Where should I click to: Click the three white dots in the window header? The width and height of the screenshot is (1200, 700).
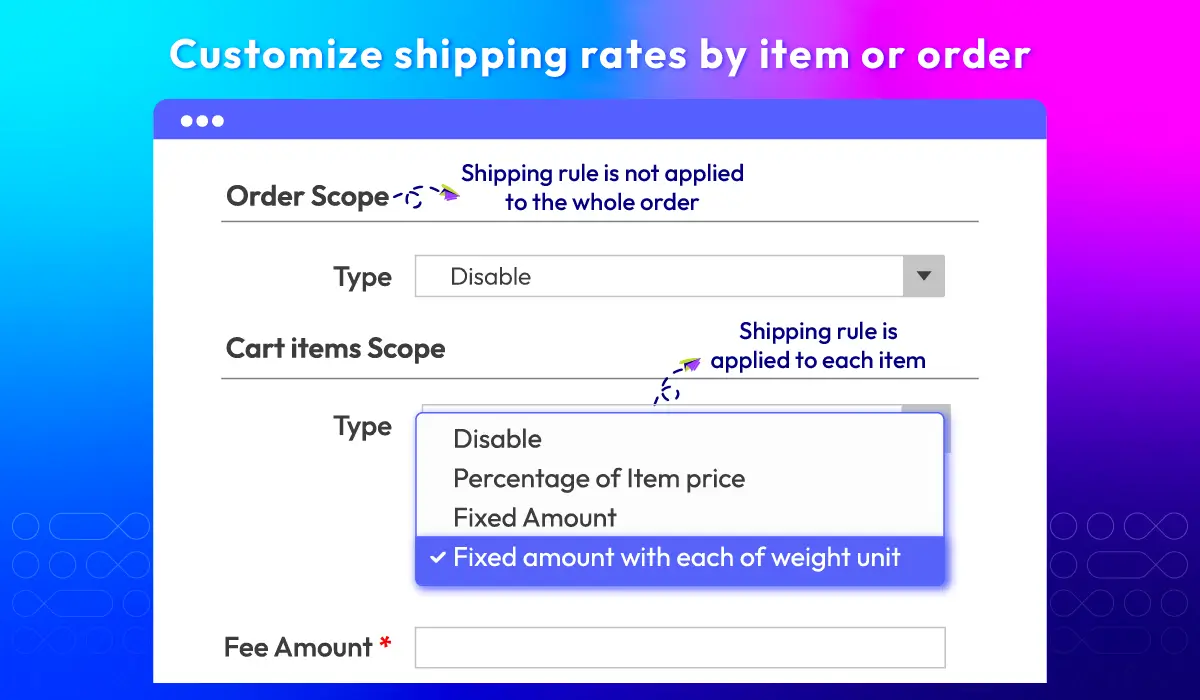pyautogui.click(x=202, y=121)
